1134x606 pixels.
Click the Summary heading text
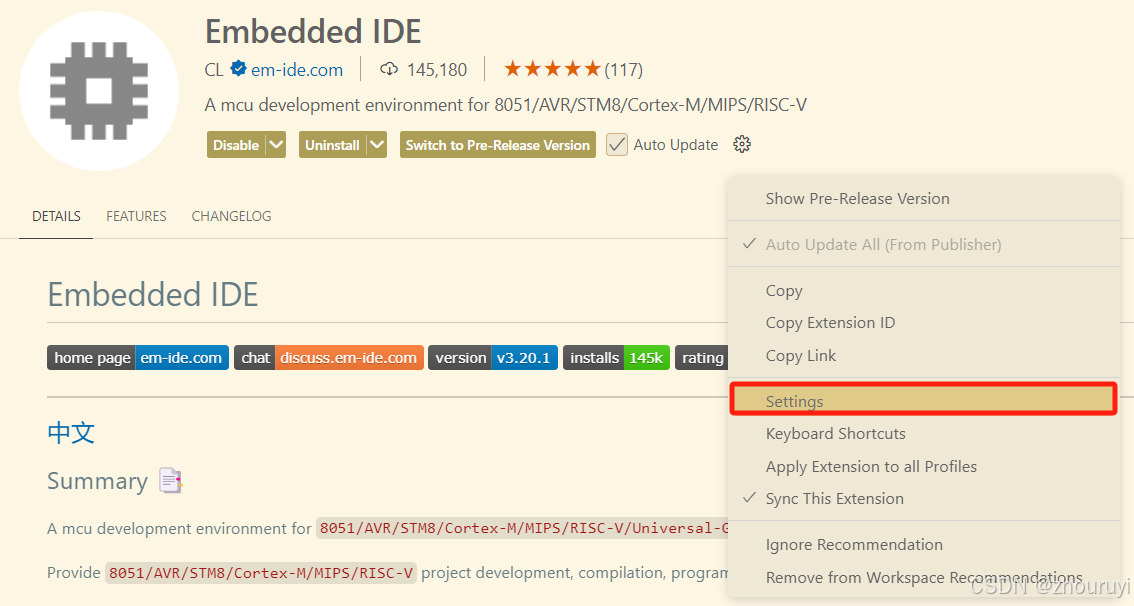pyautogui.click(x=98, y=481)
